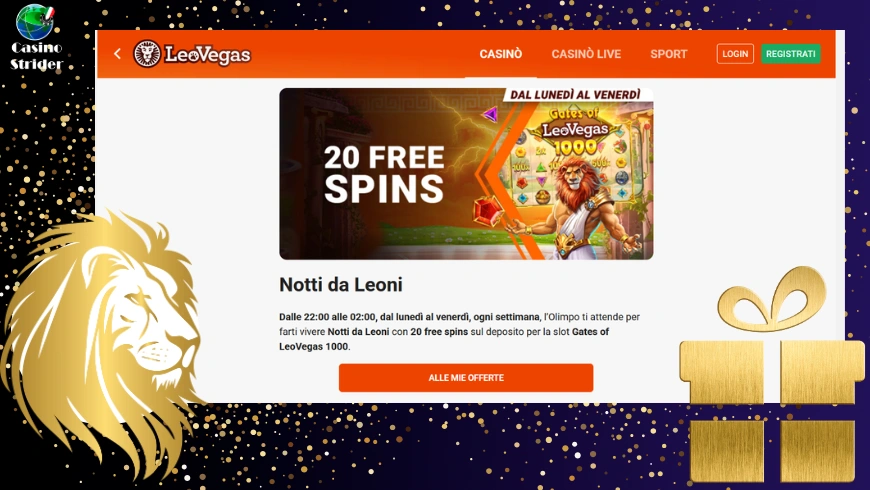Click the red gem on the banner

(x=487, y=211)
